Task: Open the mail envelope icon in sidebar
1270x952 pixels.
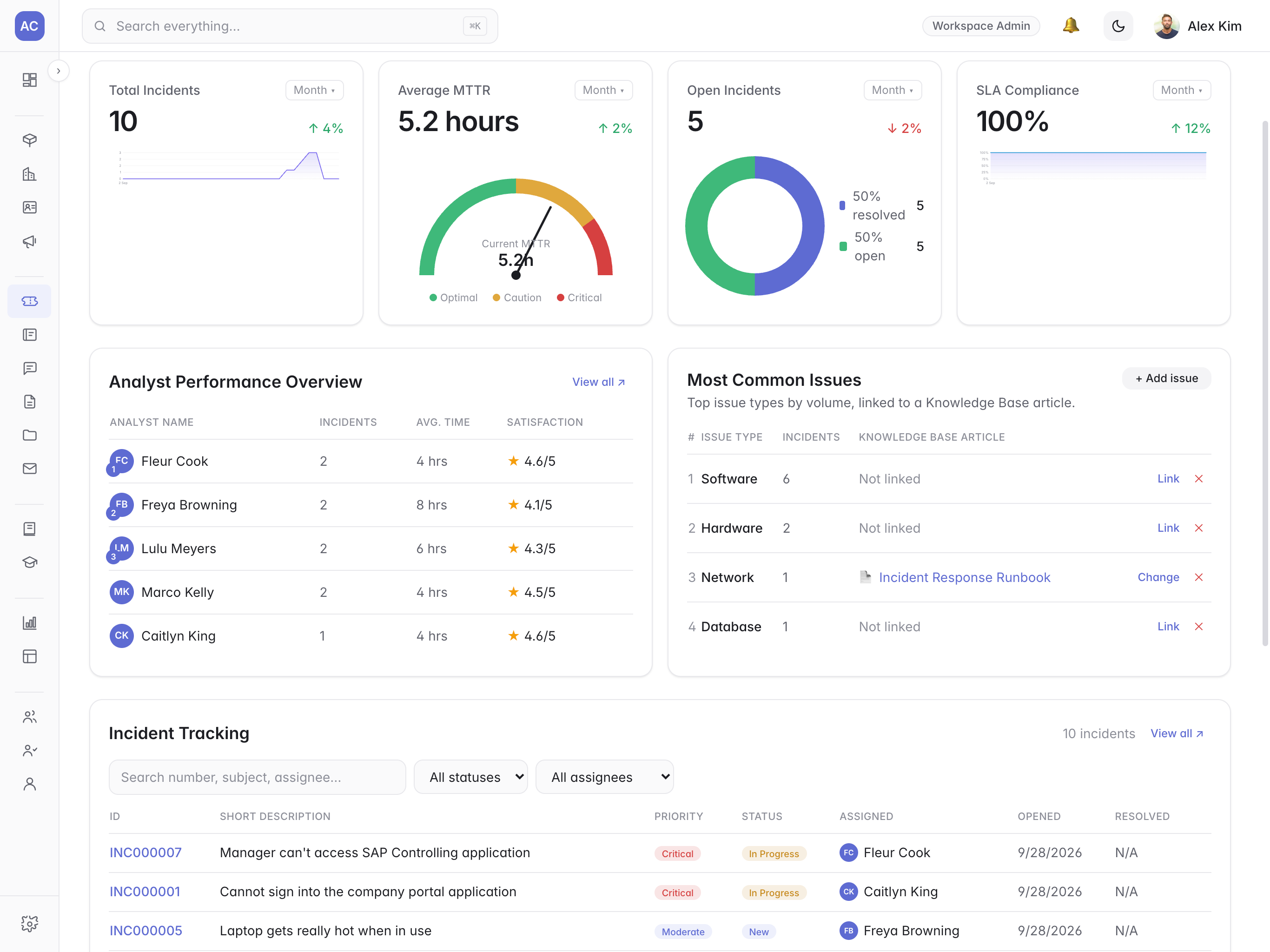Action: coord(29,469)
